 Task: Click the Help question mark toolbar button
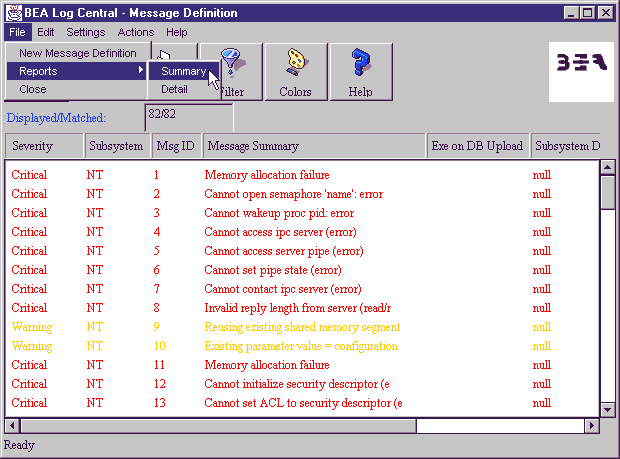(361, 72)
